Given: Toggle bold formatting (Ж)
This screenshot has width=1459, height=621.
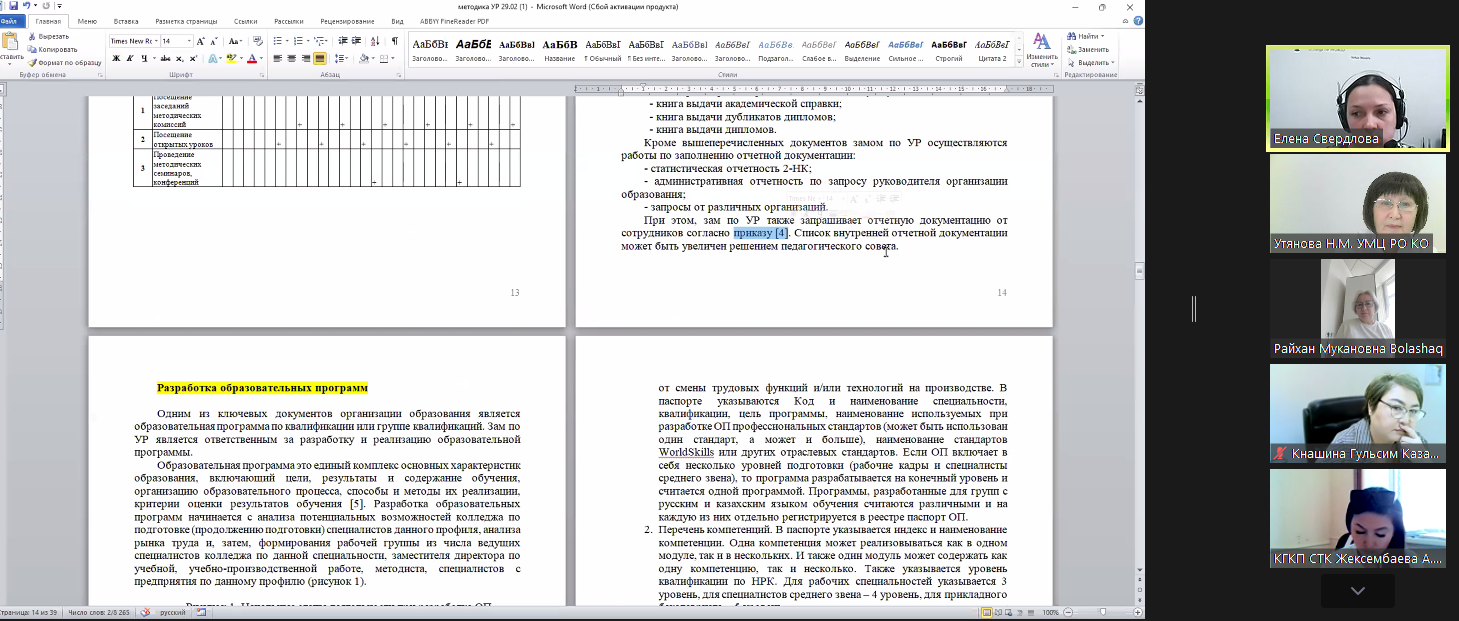Looking at the screenshot, I should [x=116, y=58].
